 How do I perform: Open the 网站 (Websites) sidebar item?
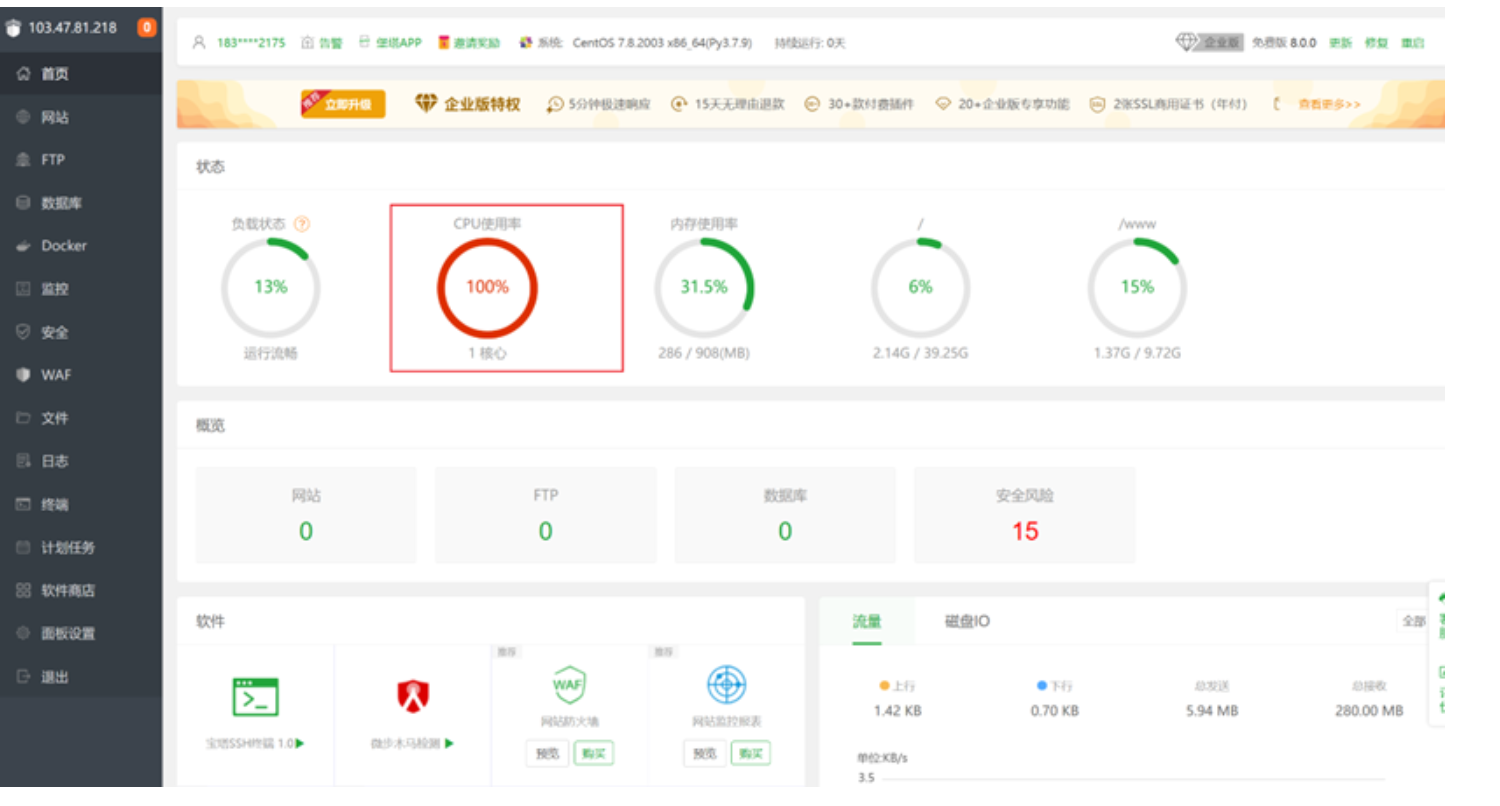[54, 117]
